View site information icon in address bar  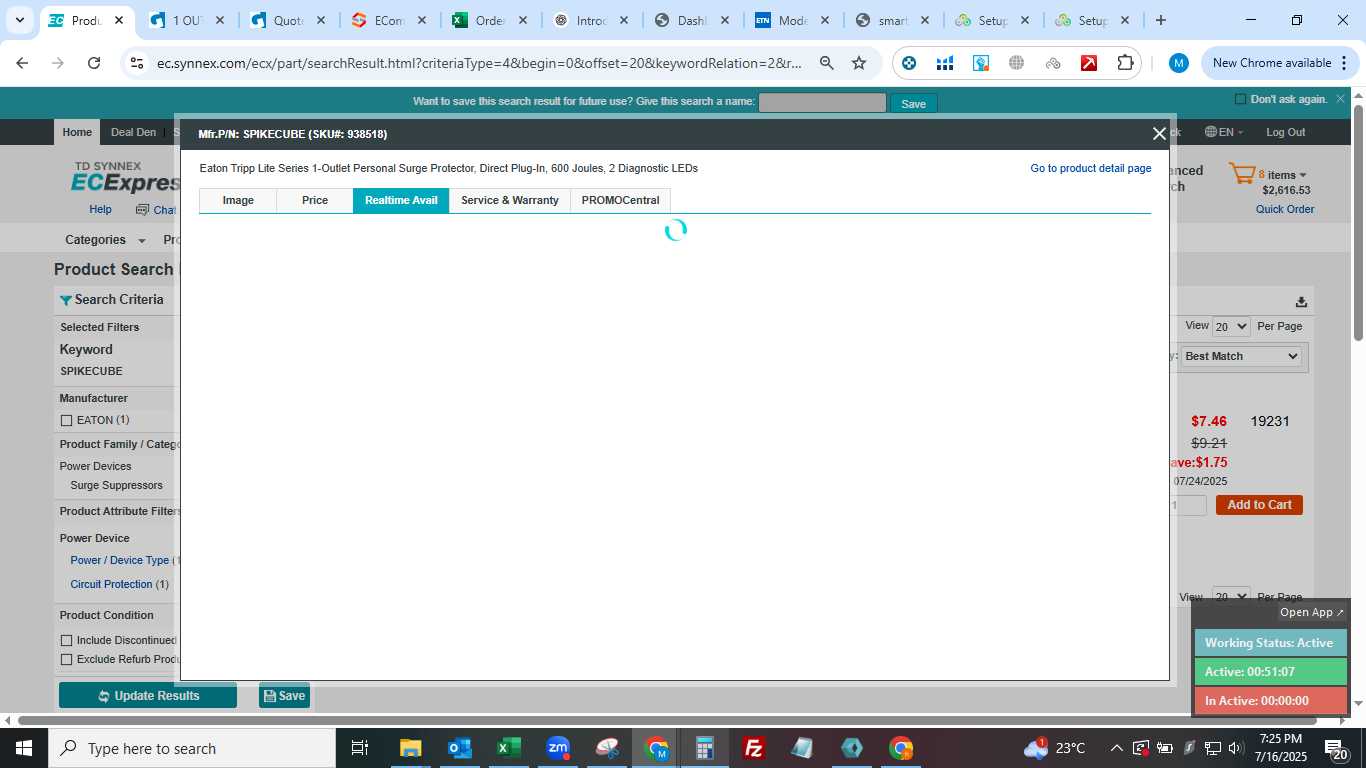coord(137,63)
